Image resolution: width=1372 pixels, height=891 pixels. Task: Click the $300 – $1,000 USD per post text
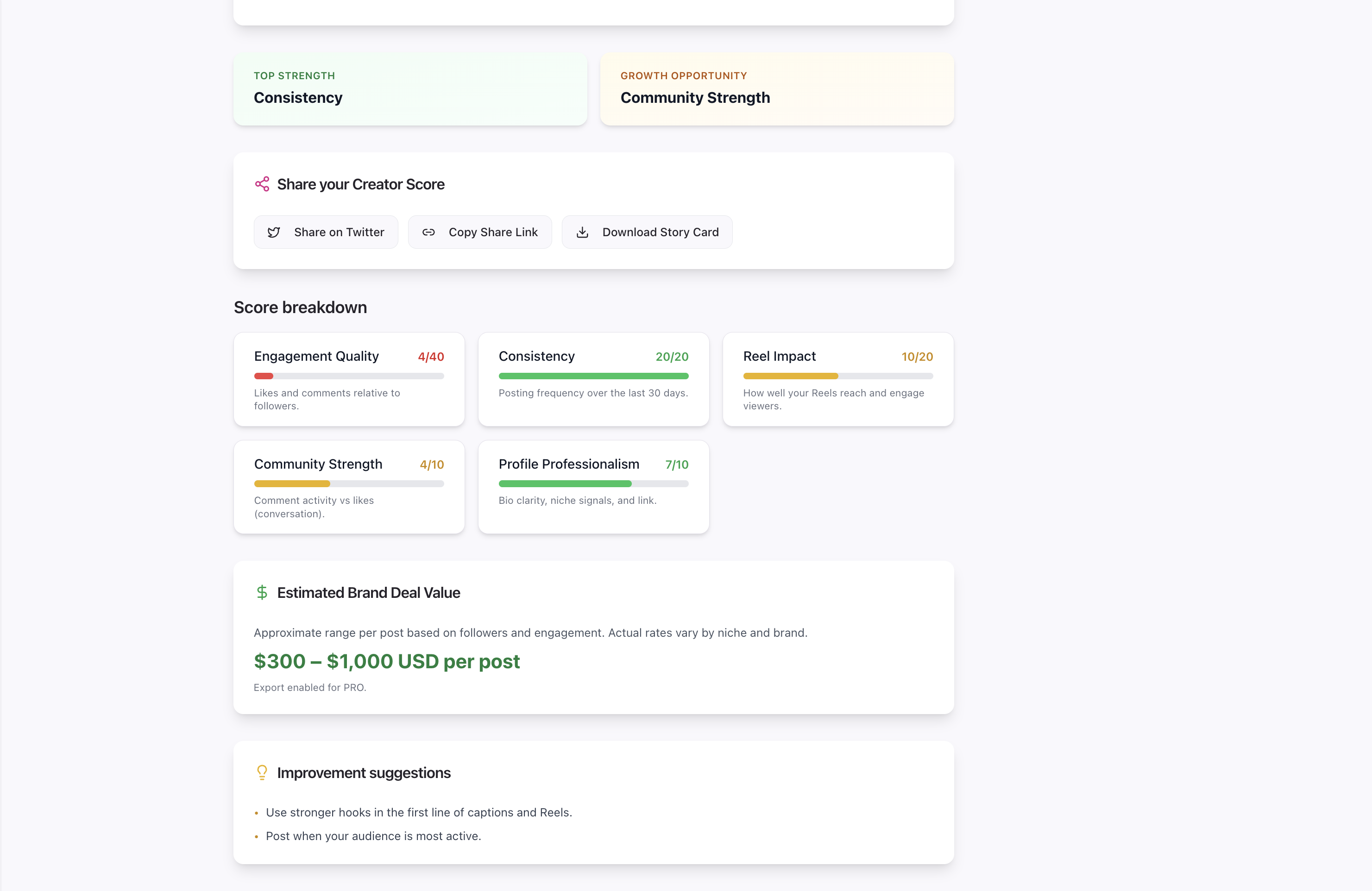[x=387, y=661]
